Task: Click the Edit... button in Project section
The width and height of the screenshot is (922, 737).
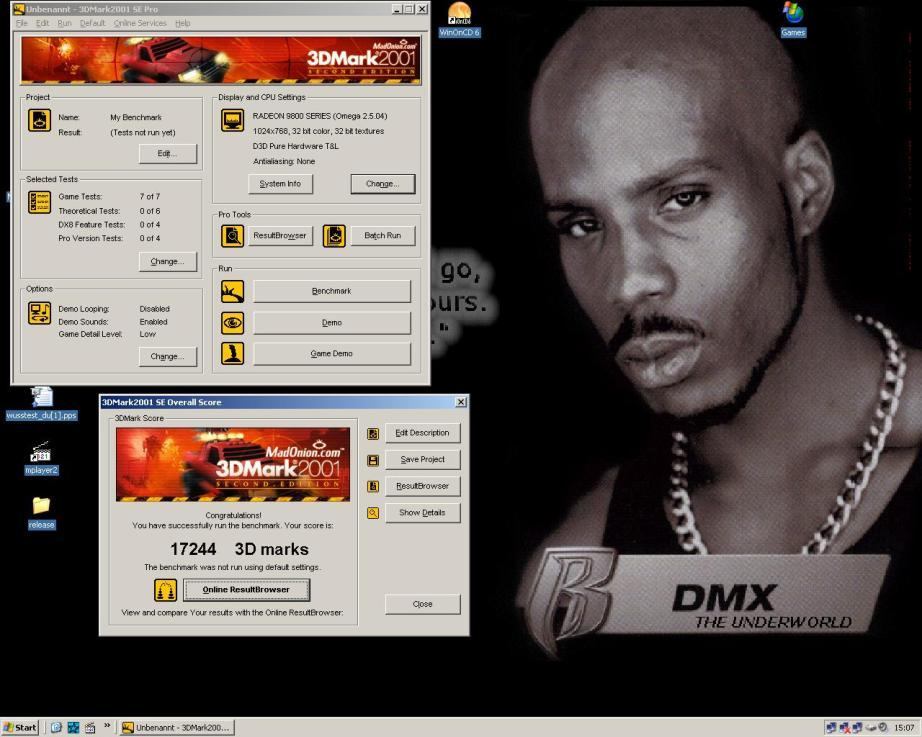Action: (168, 154)
